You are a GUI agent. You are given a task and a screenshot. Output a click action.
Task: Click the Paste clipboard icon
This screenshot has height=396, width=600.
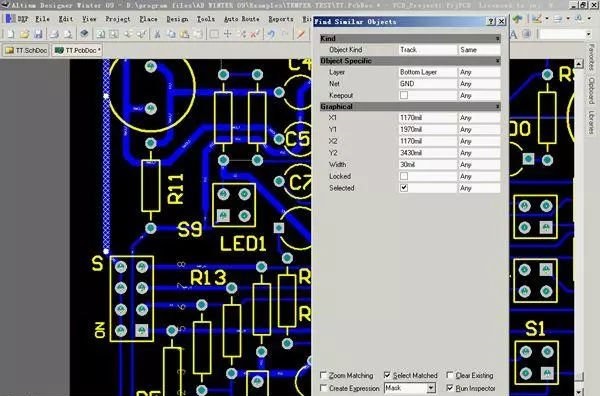[184, 34]
